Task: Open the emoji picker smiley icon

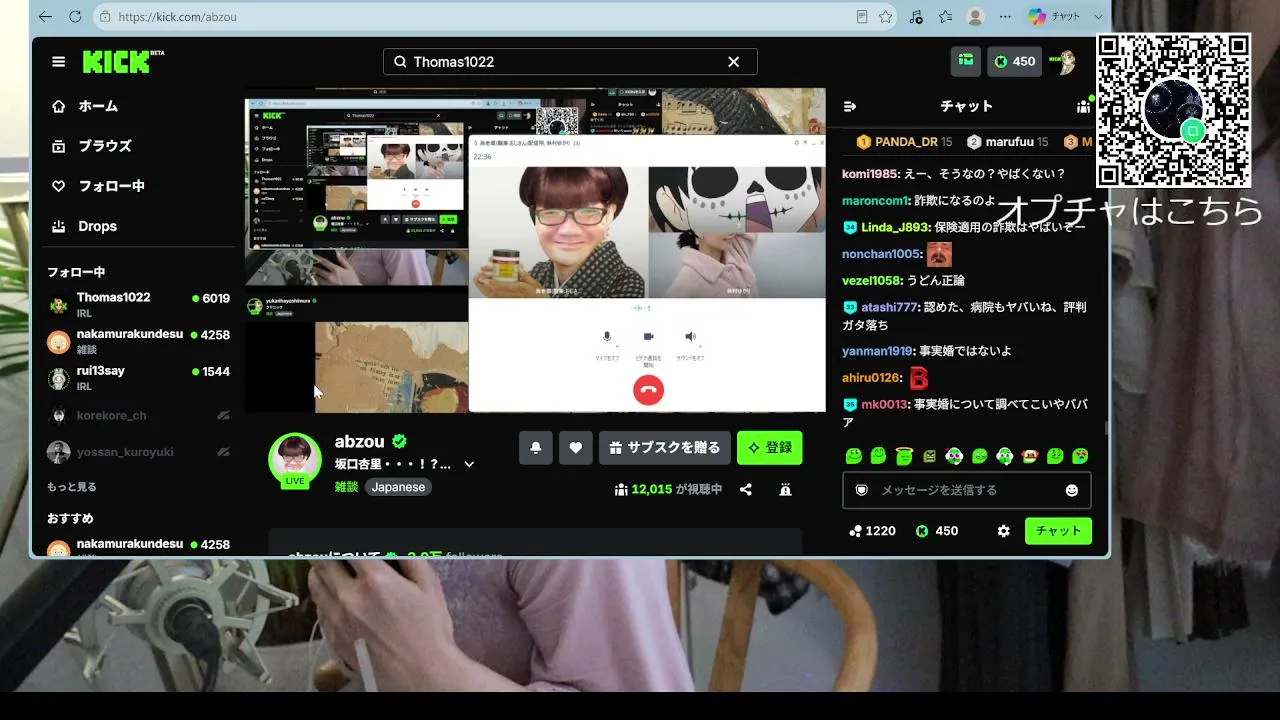Action: 1072,490
